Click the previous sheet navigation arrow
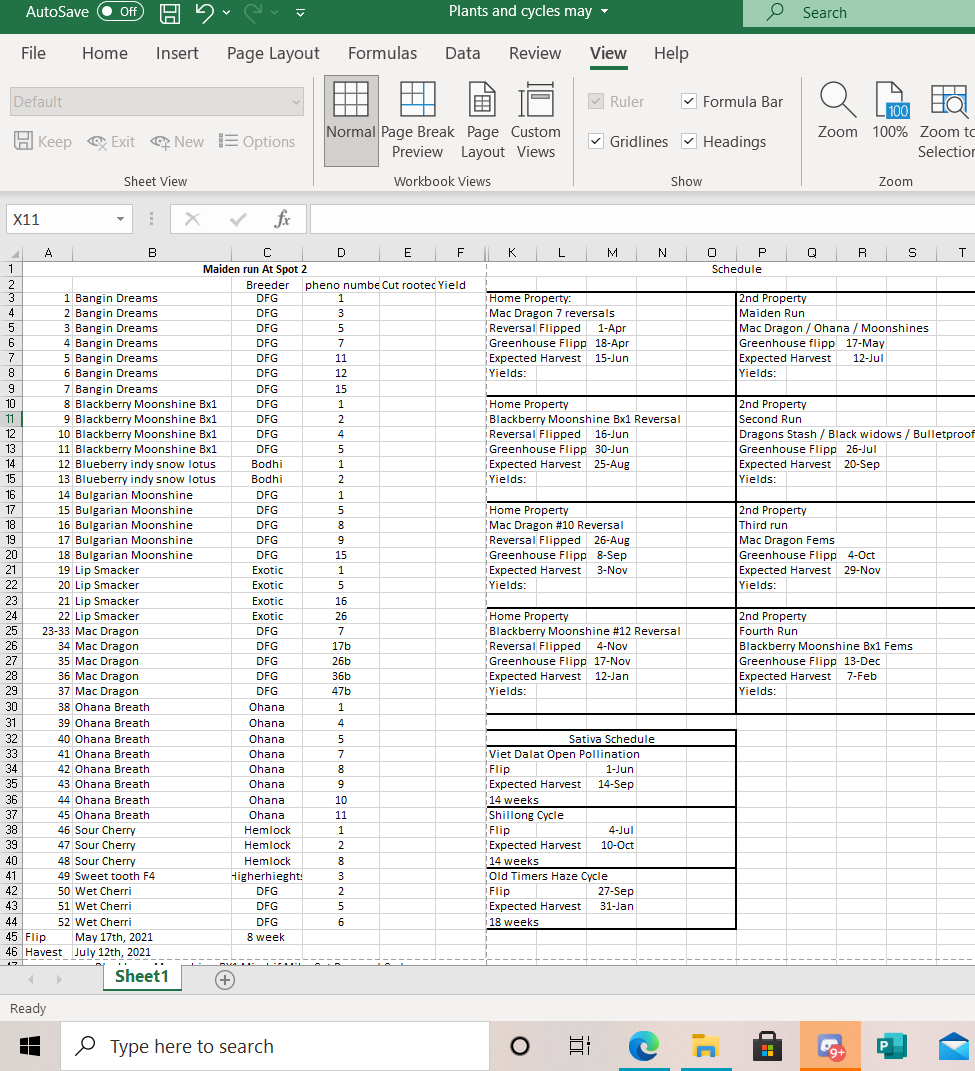 tap(31, 979)
